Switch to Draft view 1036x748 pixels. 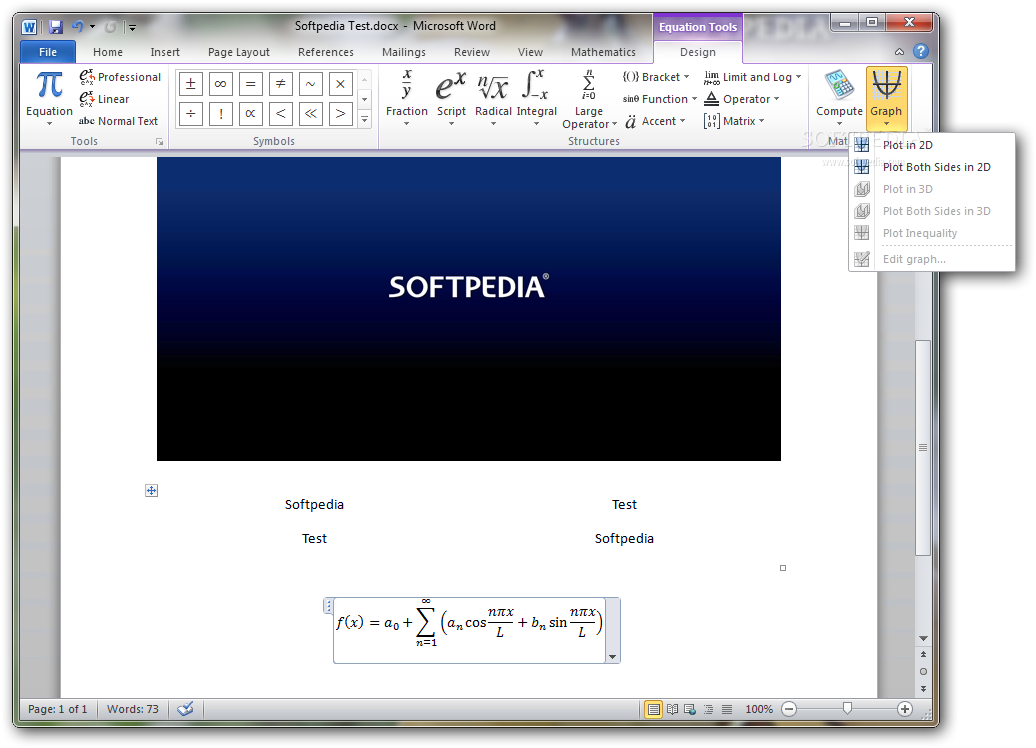(x=727, y=709)
